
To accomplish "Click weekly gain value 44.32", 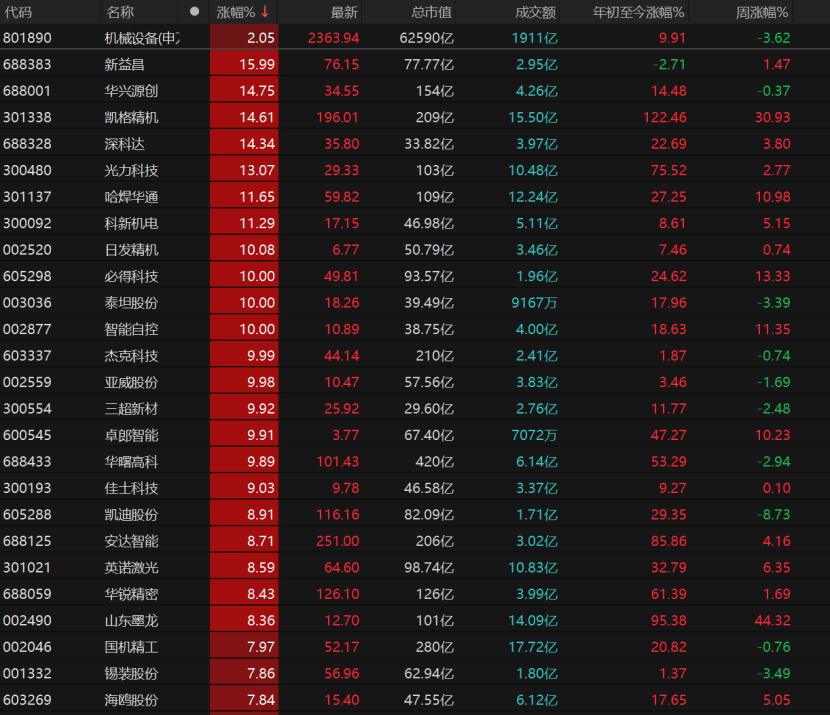I will 772,620.
